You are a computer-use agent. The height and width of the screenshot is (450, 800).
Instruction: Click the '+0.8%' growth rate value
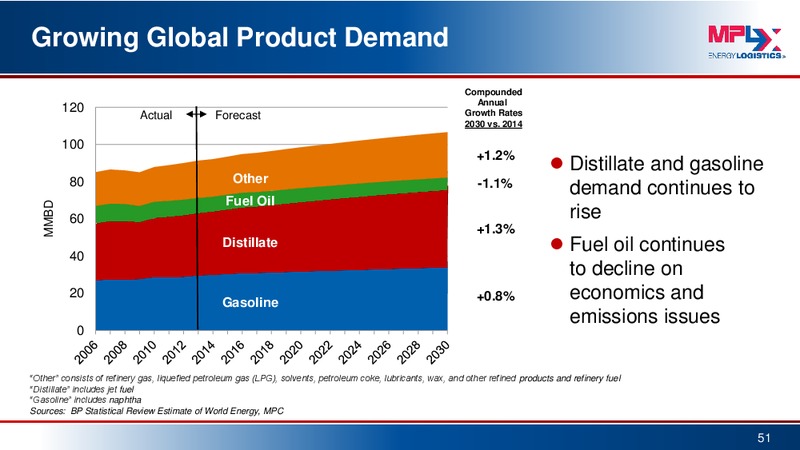[x=495, y=296]
